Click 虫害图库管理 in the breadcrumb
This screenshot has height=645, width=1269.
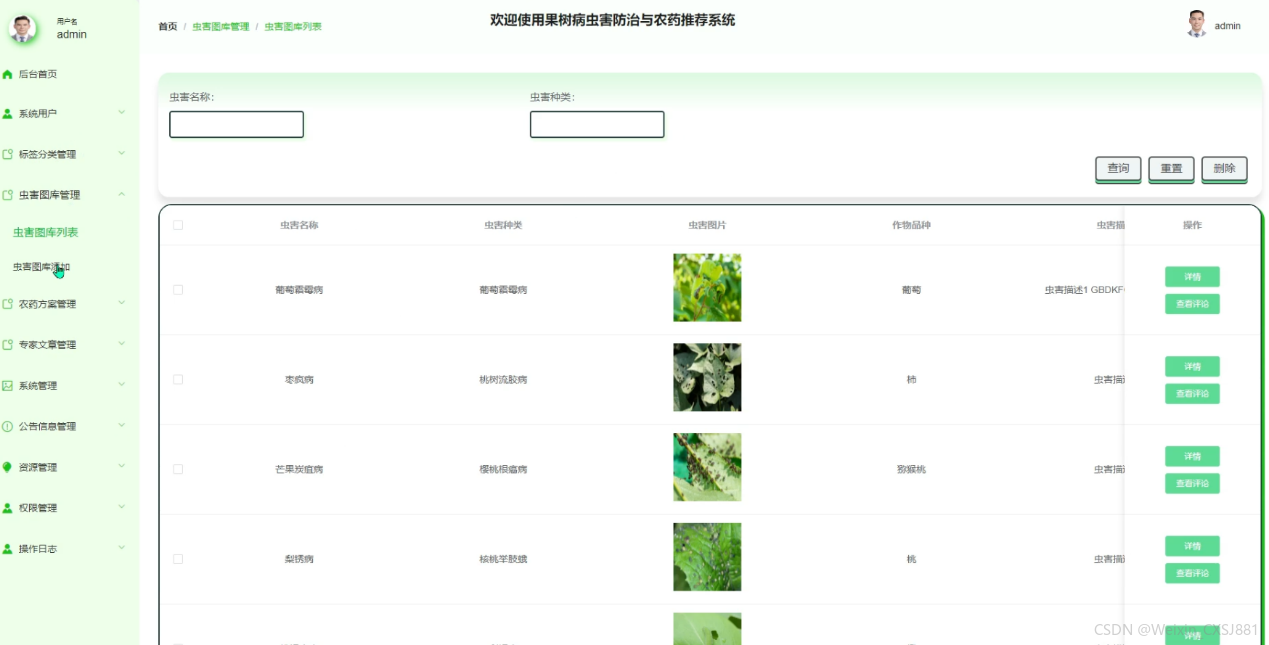click(221, 27)
